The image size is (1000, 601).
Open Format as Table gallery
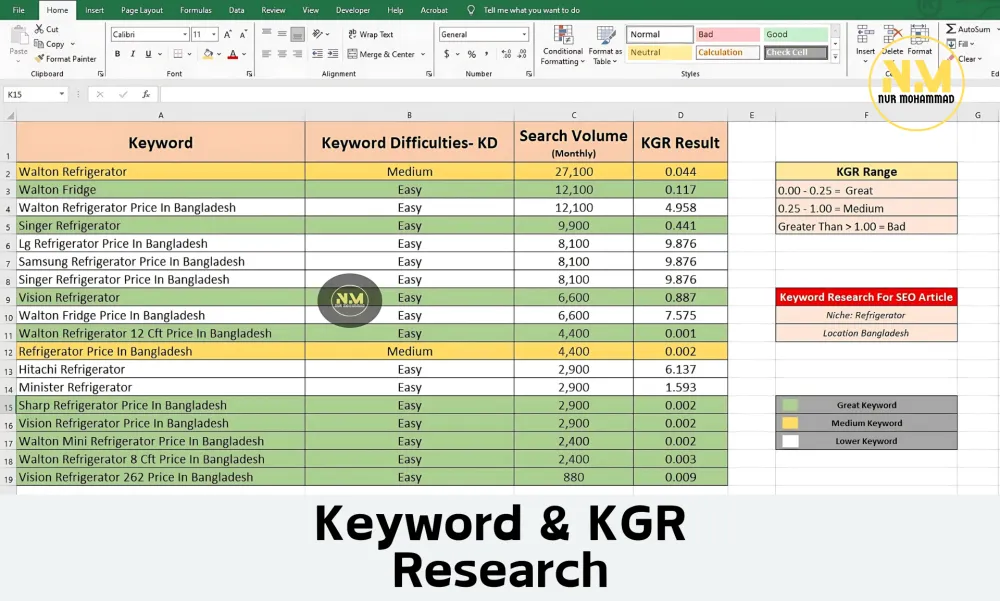(x=605, y=45)
